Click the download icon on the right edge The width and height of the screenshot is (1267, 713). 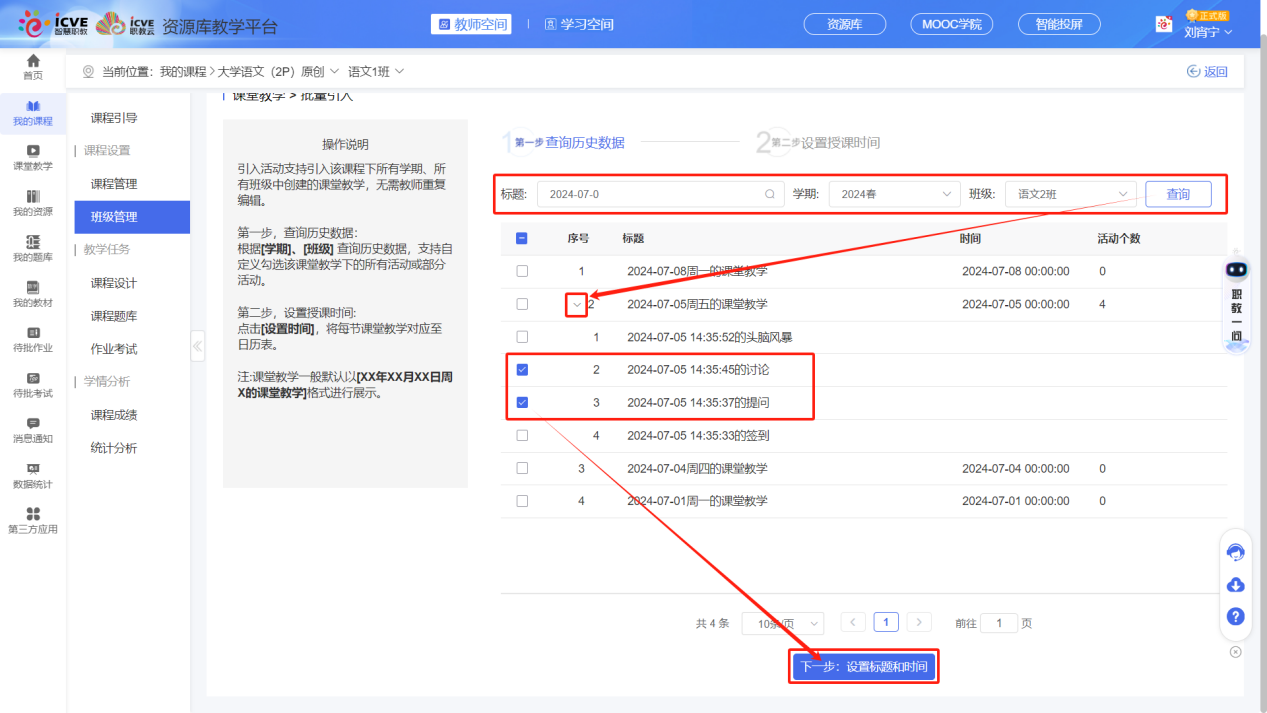point(1235,584)
